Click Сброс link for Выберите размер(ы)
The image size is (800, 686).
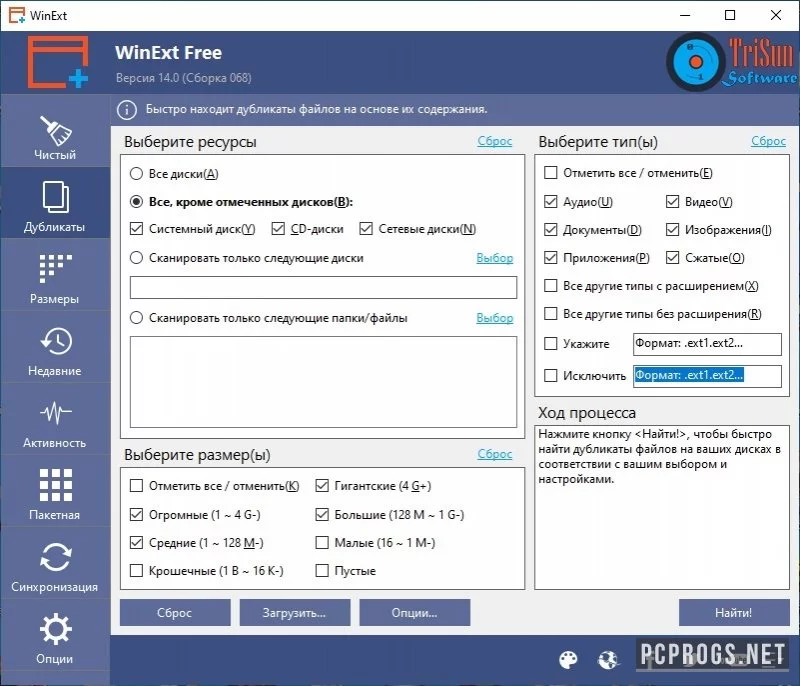(x=494, y=454)
